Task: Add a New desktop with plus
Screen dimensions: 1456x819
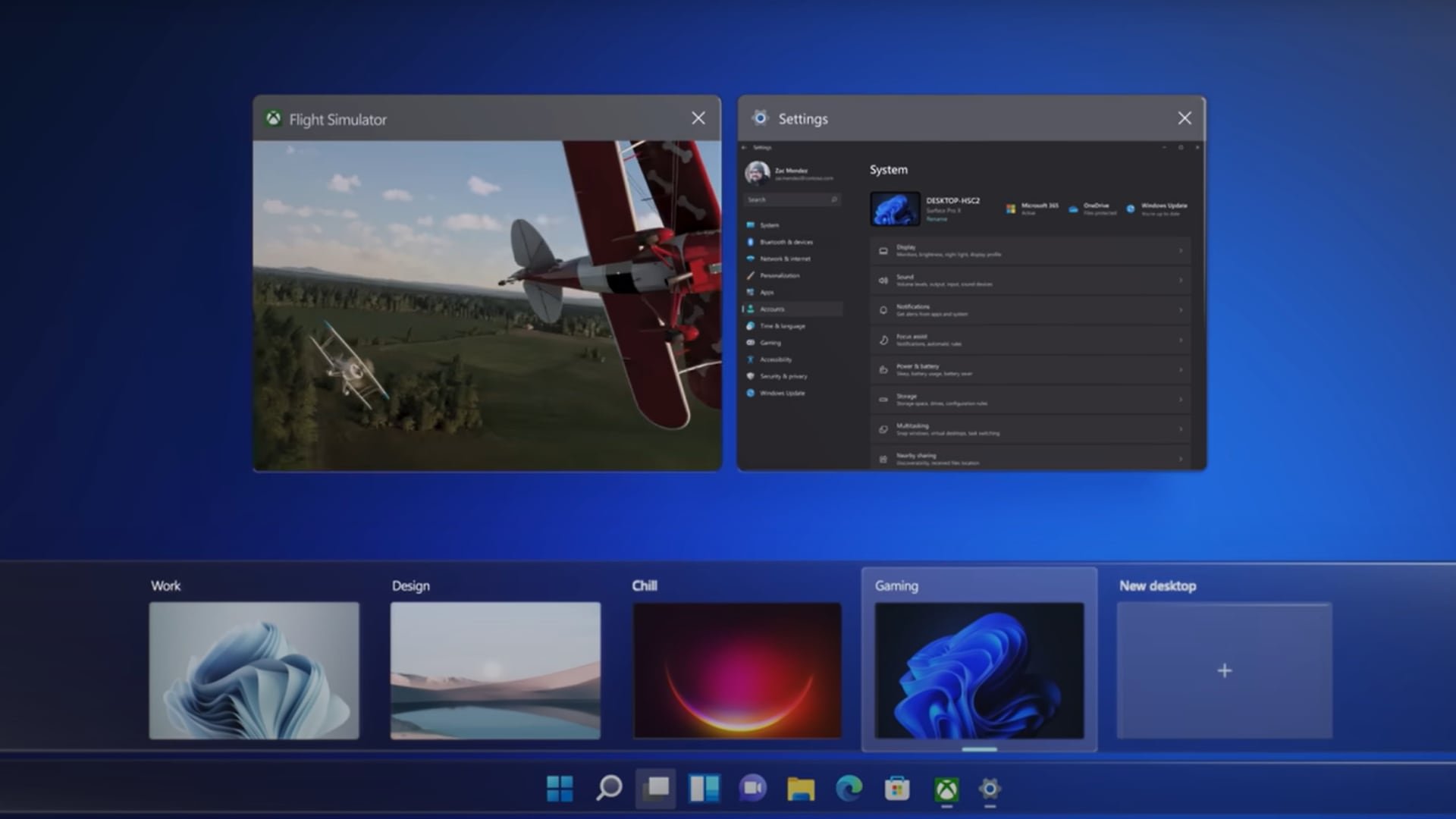Action: click(1224, 670)
